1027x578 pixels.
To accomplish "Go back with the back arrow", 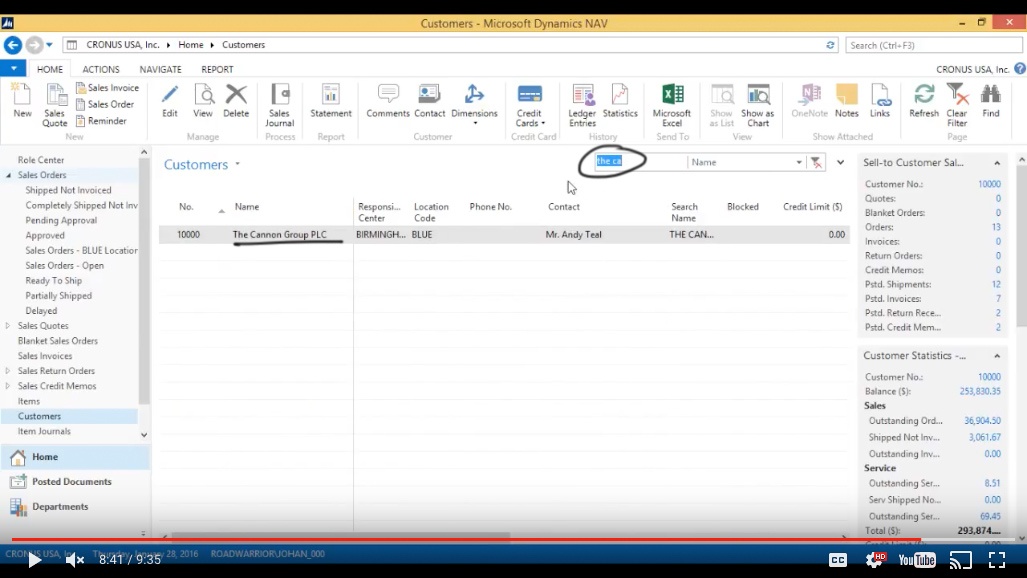I will tap(12, 45).
